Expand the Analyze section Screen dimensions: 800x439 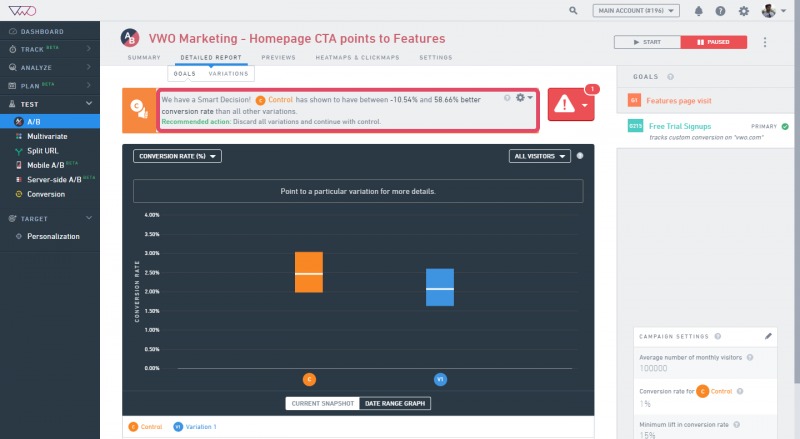pyautogui.click(x=49, y=67)
